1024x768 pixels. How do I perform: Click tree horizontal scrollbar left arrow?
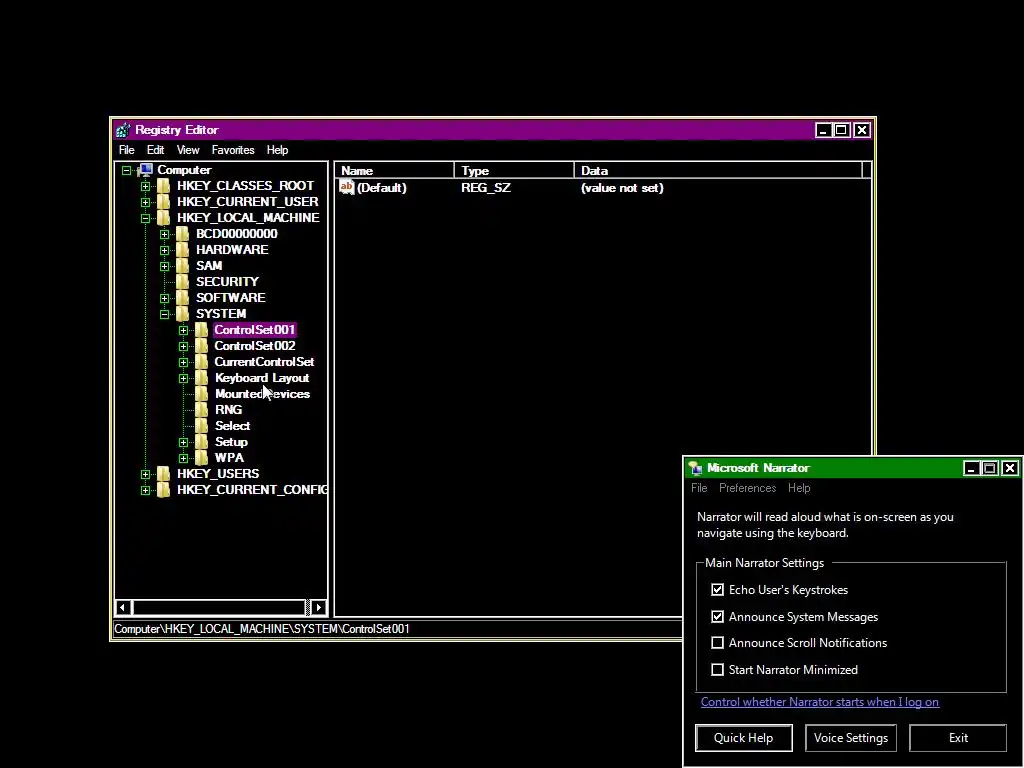(x=123, y=607)
